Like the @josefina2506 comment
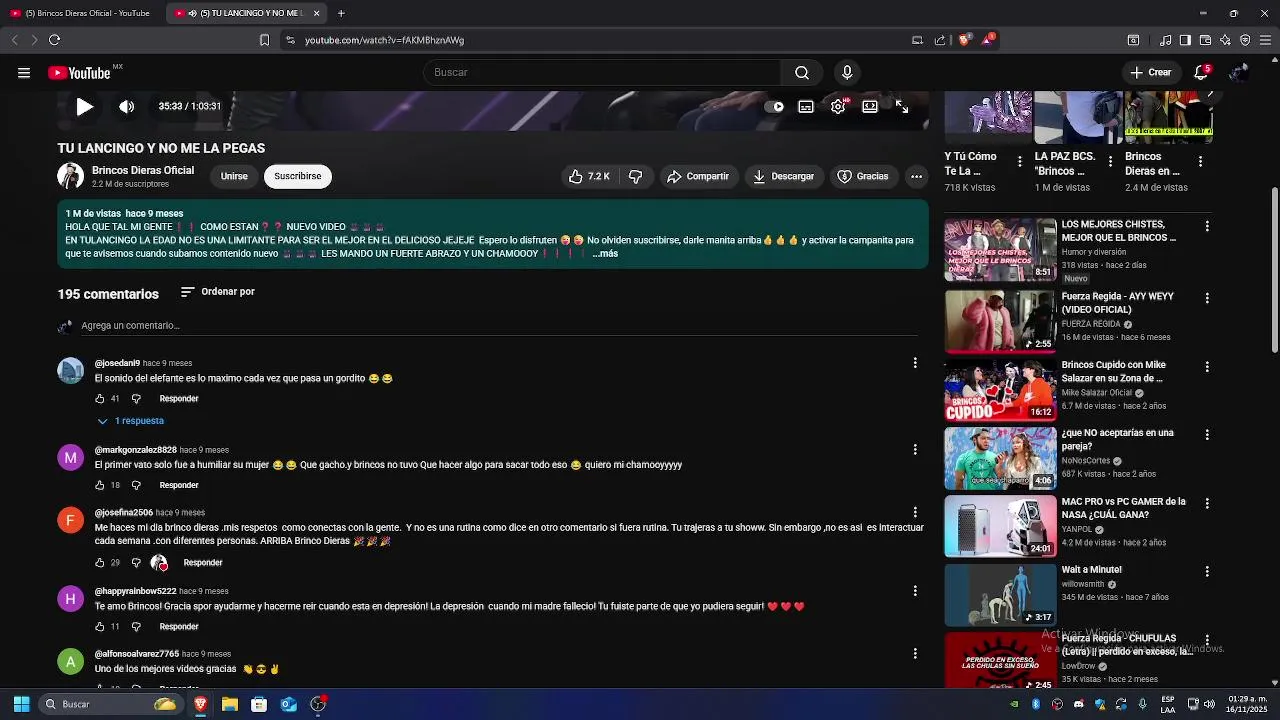Image resolution: width=1280 pixels, height=720 pixels. point(100,563)
